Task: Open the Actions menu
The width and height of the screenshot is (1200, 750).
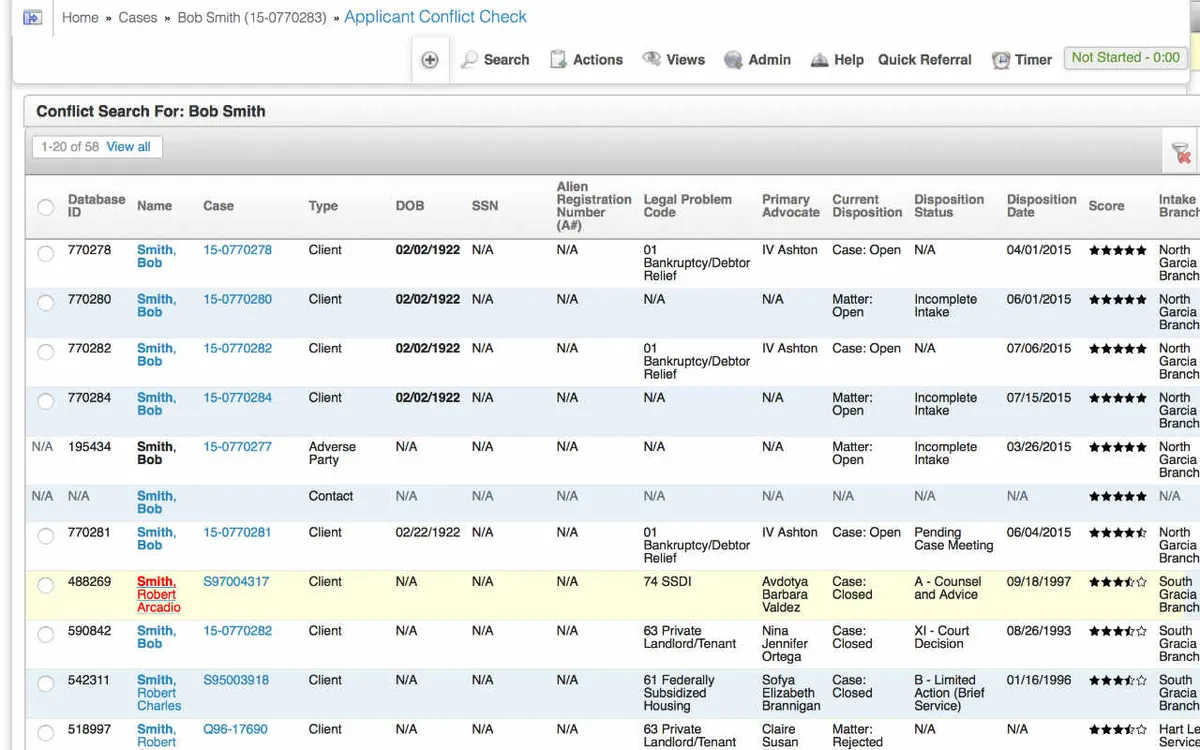Action: tap(597, 60)
